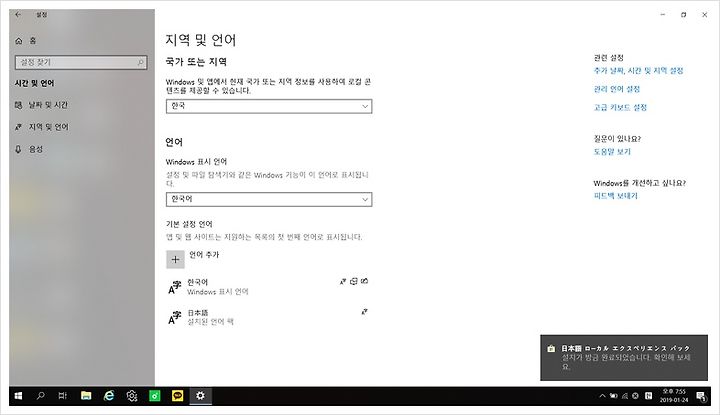
Task: Click the magnifier icon in settings search box
Action: coord(141,62)
